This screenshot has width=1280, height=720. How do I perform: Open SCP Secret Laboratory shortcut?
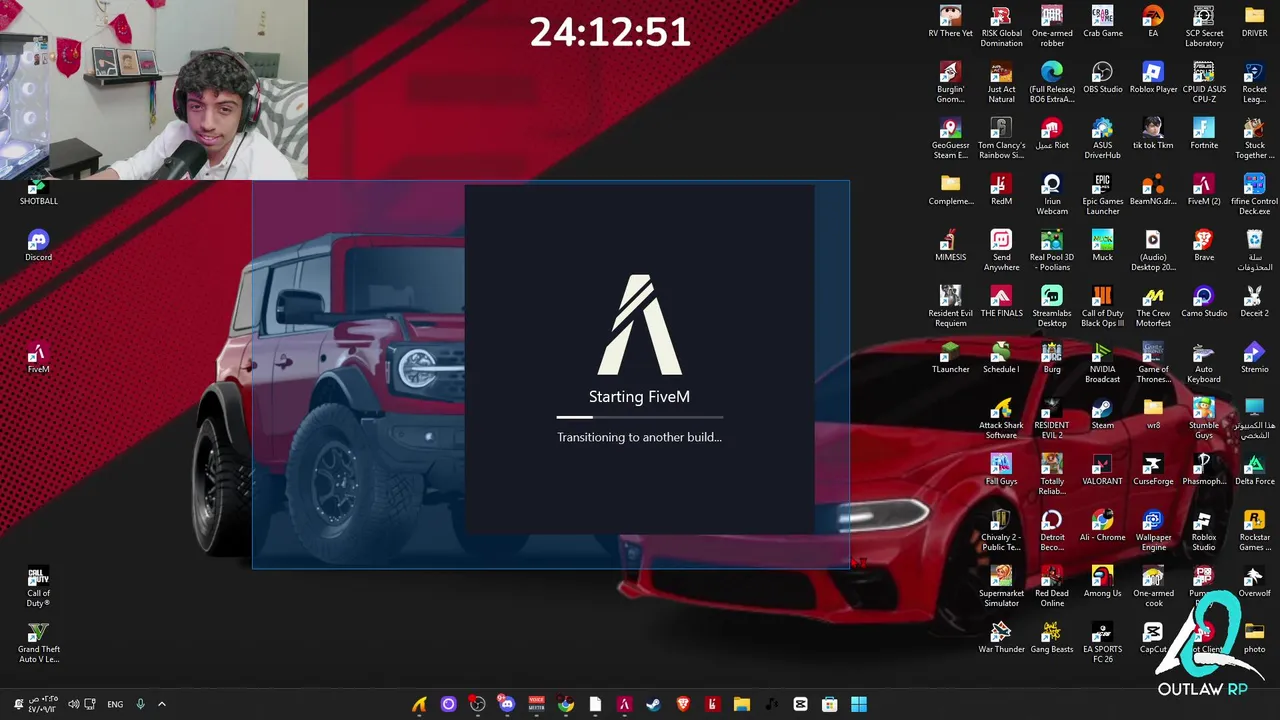(x=1204, y=26)
